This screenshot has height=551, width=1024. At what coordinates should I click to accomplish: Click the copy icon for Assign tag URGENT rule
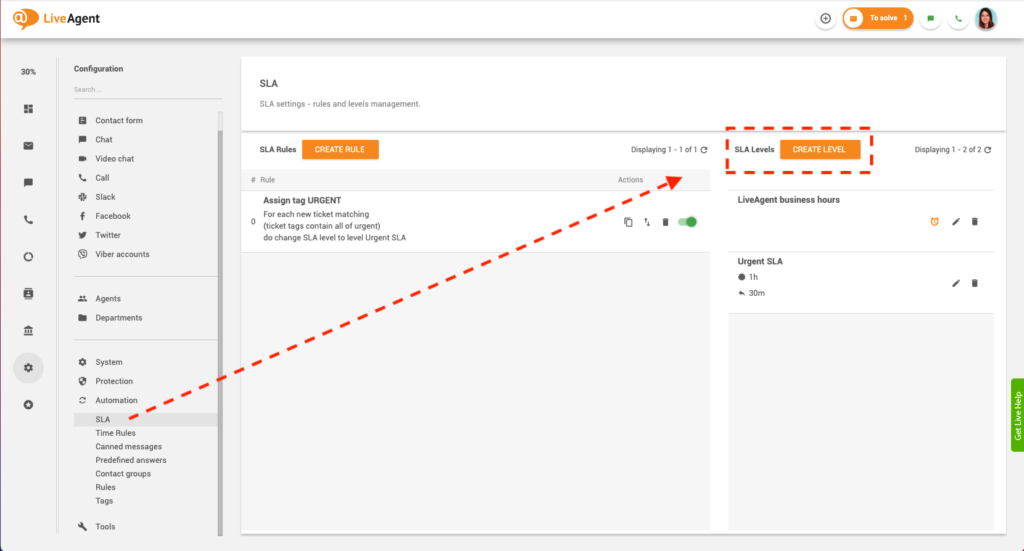[628, 222]
